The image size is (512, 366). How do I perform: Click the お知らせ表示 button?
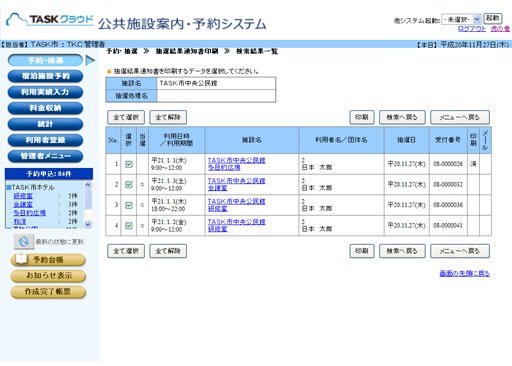click(x=48, y=276)
